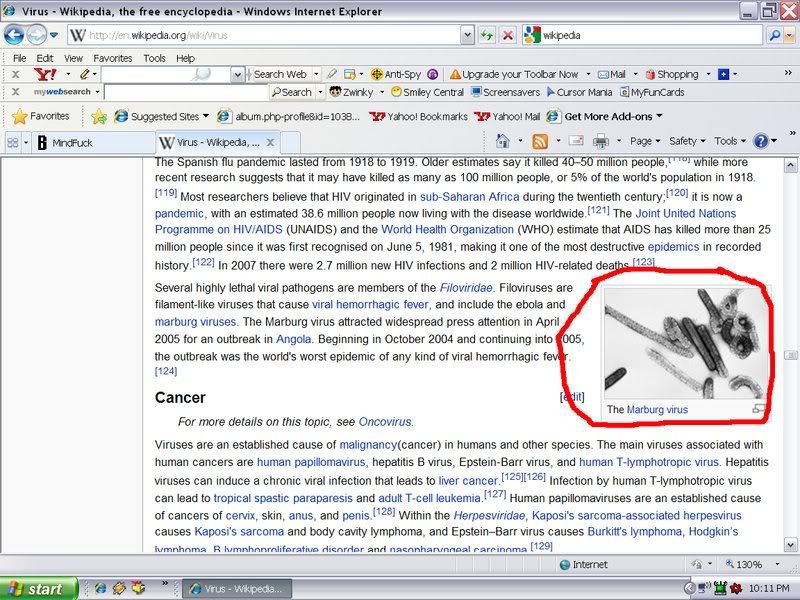Open the Favorites menu

click(112, 58)
